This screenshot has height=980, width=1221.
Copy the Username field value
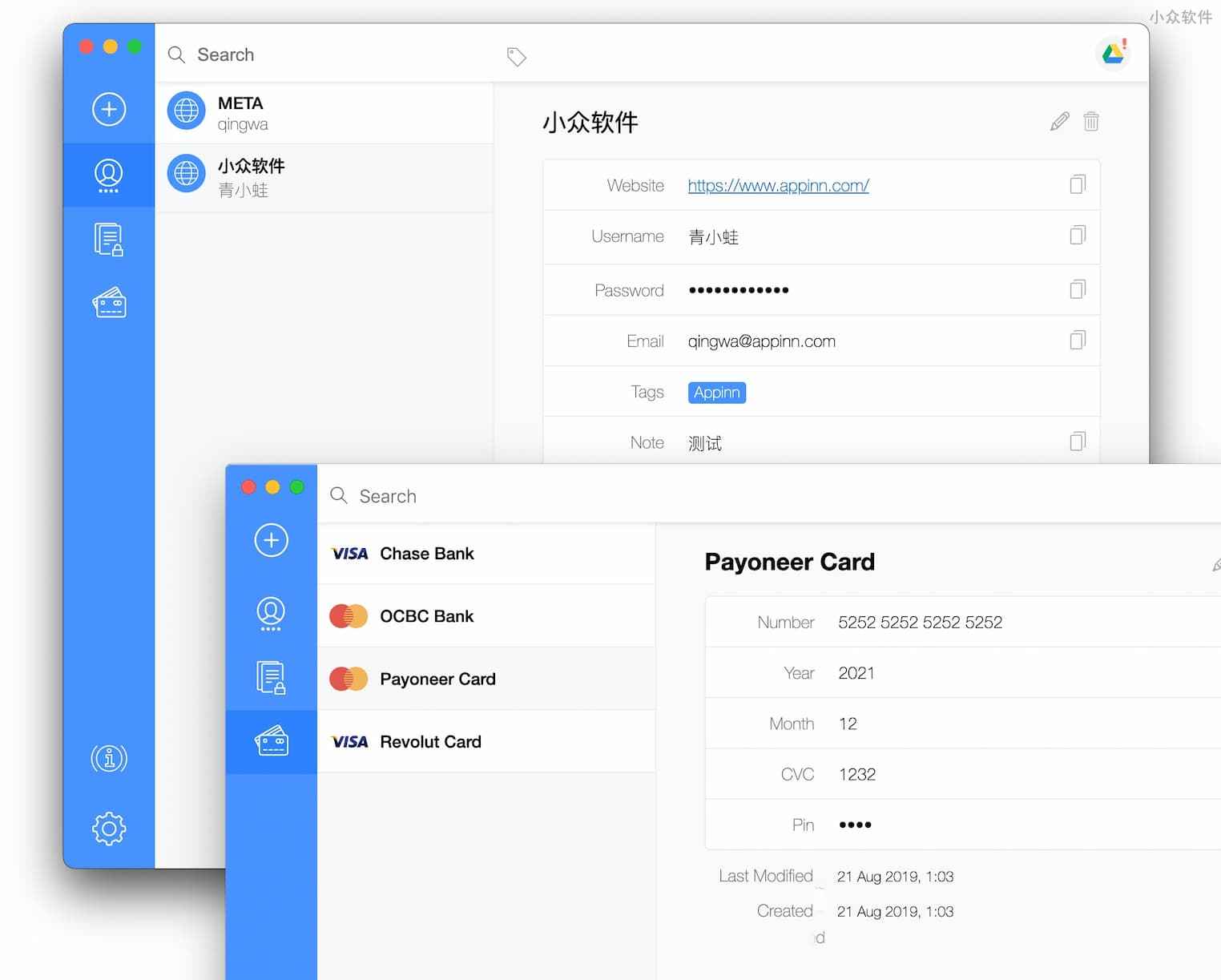[x=1078, y=236]
